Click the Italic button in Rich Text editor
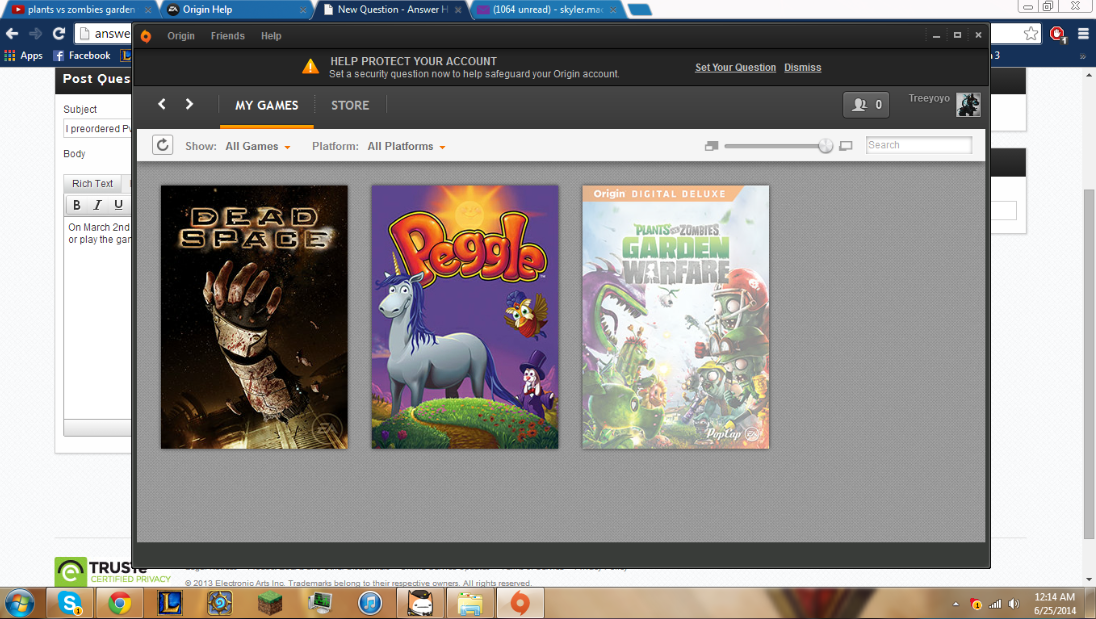The height and width of the screenshot is (619, 1096). [98, 205]
